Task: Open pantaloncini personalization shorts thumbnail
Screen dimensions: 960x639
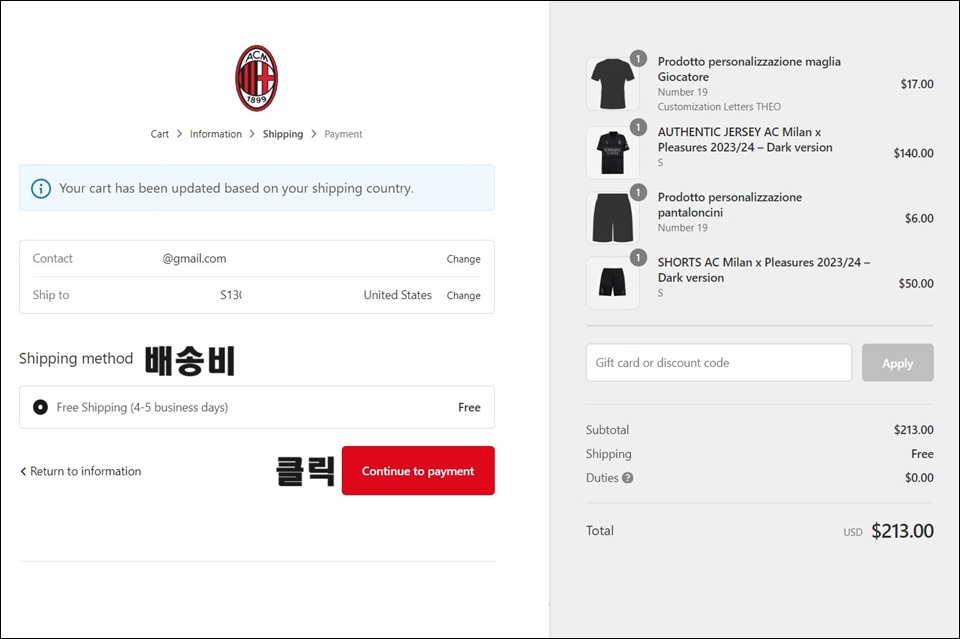Action: [x=613, y=218]
